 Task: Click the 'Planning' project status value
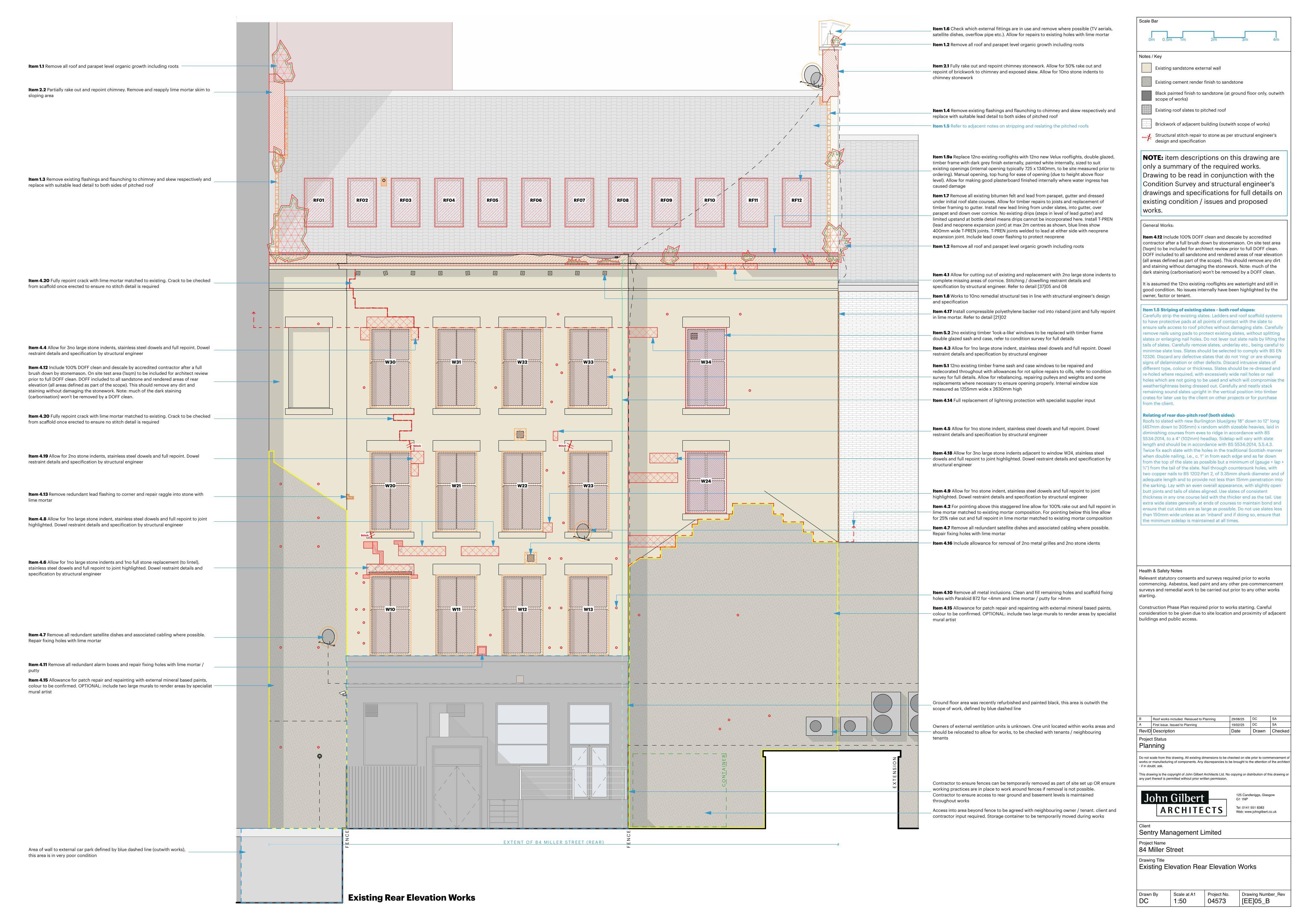[1152, 746]
